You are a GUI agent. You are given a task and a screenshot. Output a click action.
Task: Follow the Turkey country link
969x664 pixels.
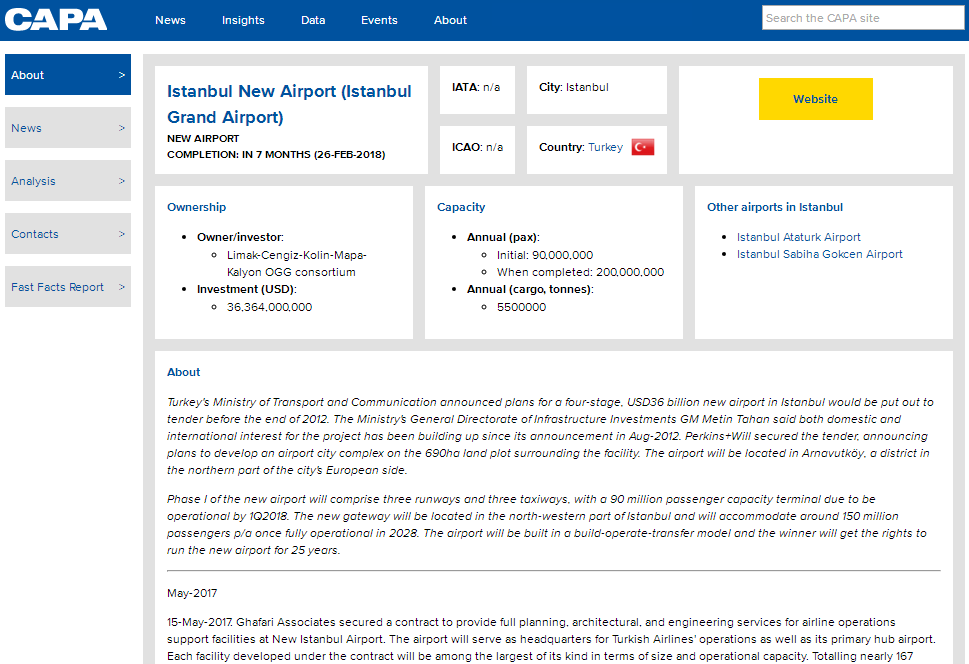click(605, 147)
